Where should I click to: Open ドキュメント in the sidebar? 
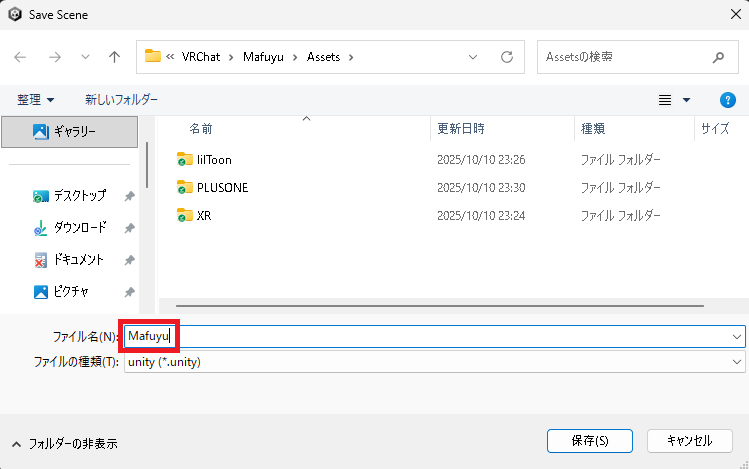pyautogui.click(x=78, y=259)
